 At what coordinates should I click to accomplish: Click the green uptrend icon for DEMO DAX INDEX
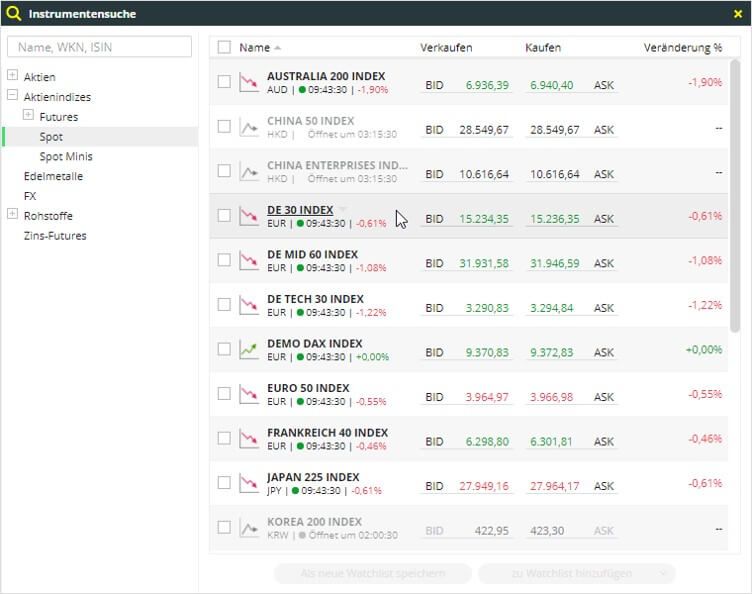click(249, 349)
